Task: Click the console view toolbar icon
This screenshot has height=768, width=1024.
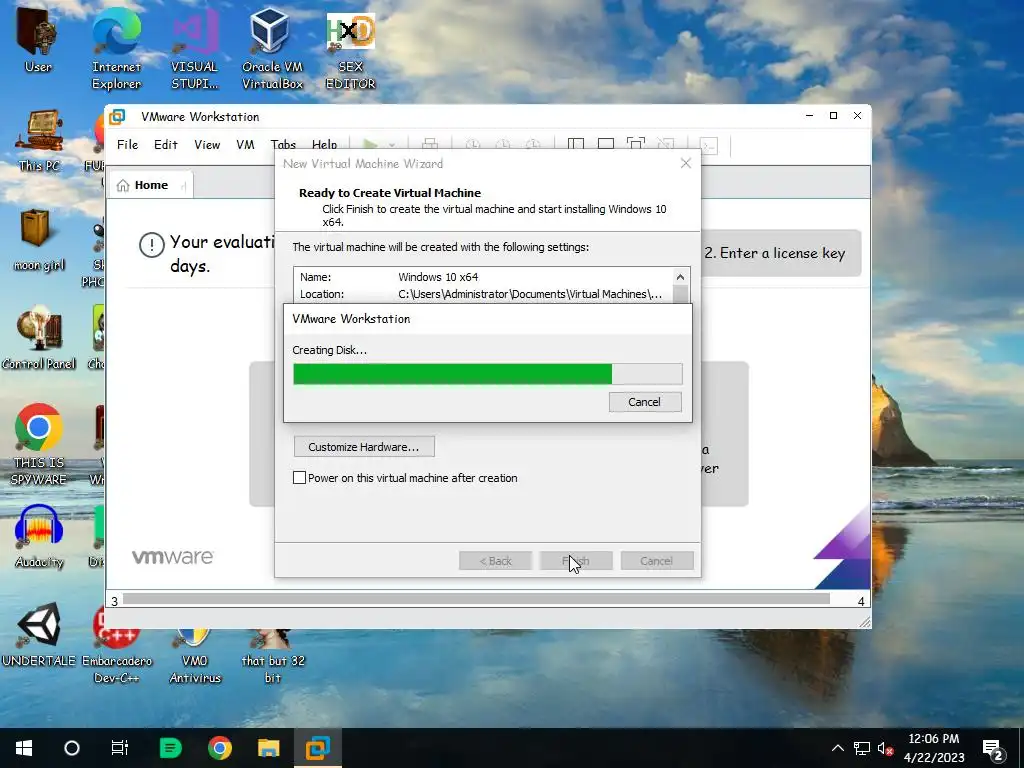Action: click(709, 145)
